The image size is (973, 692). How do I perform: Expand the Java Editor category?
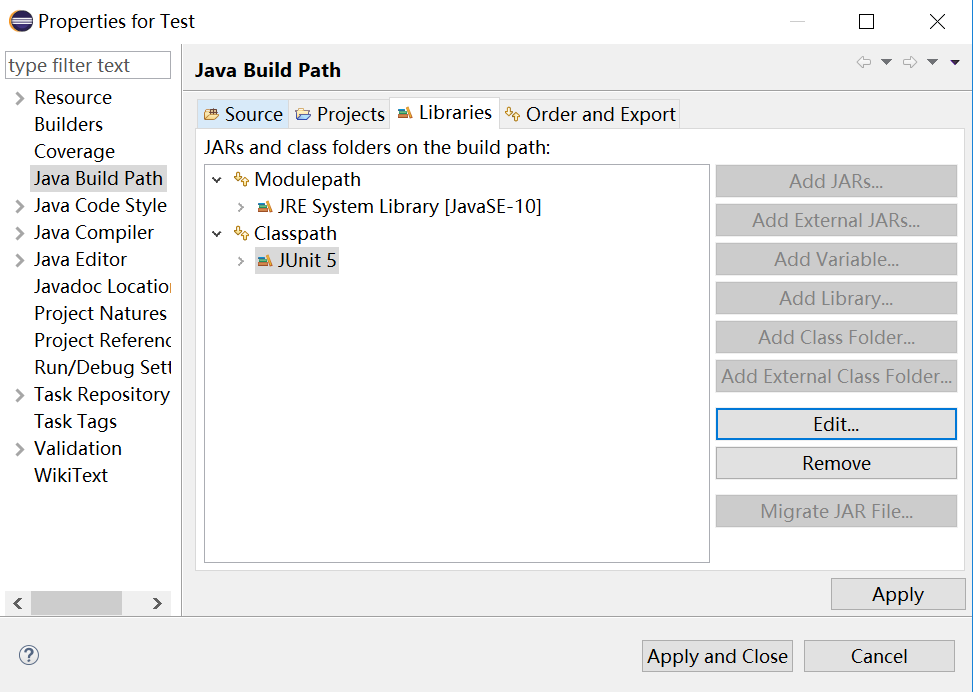19,260
